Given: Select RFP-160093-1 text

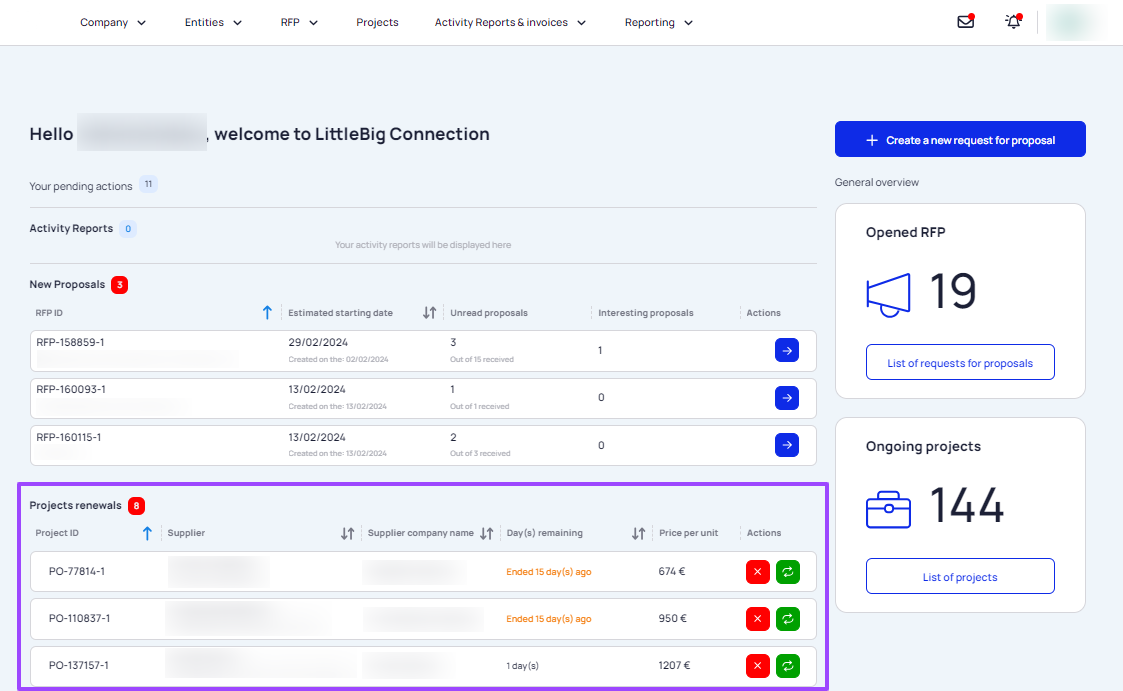Looking at the screenshot, I should [x=71, y=390].
